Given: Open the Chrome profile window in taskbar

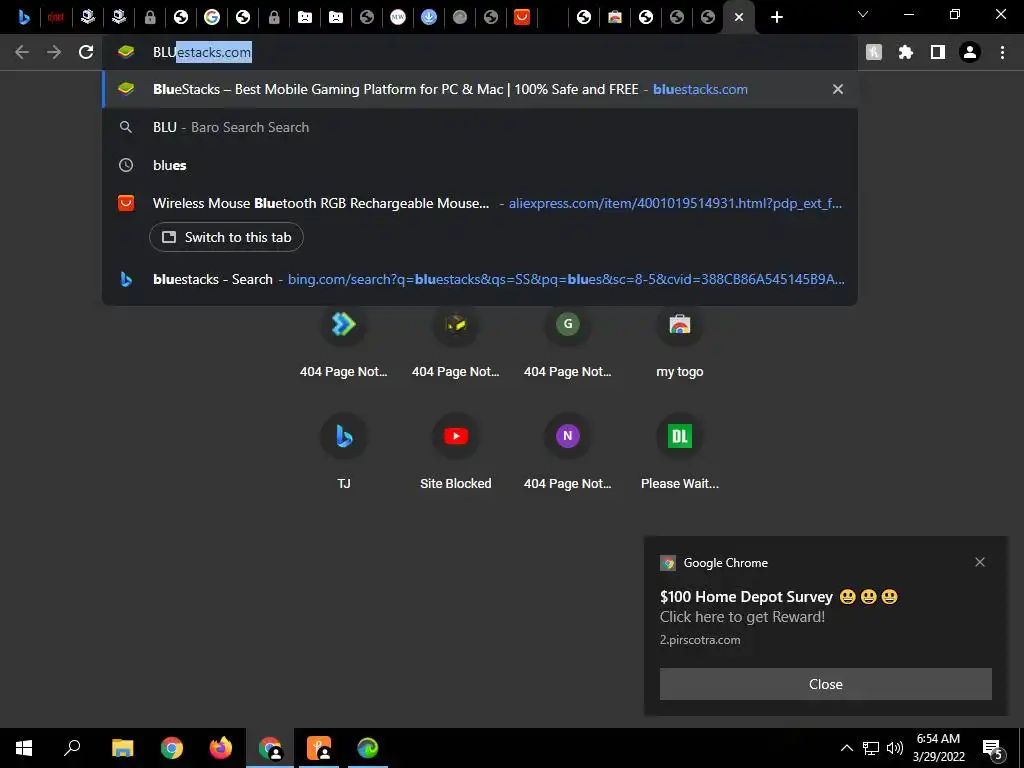Looking at the screenshot, I should (270, 748).
